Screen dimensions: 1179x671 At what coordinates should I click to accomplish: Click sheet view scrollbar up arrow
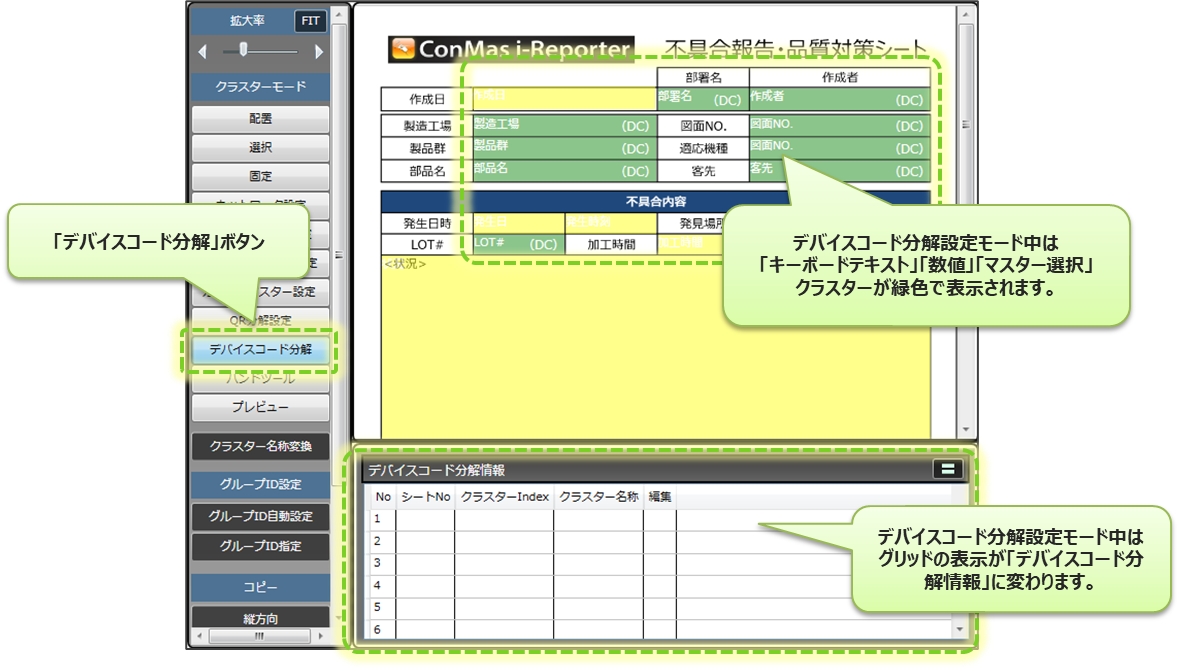(965, 14)
